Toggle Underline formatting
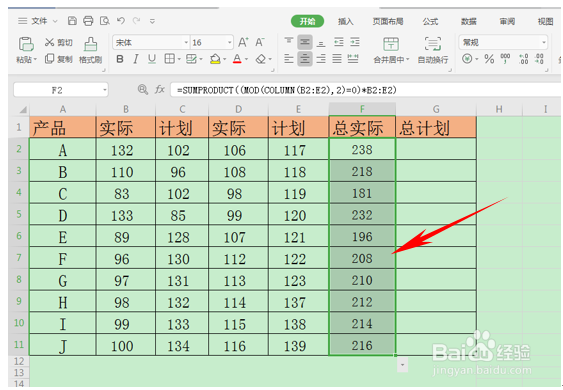The height and width of the screenshot is (390, 563). (152, 59)
